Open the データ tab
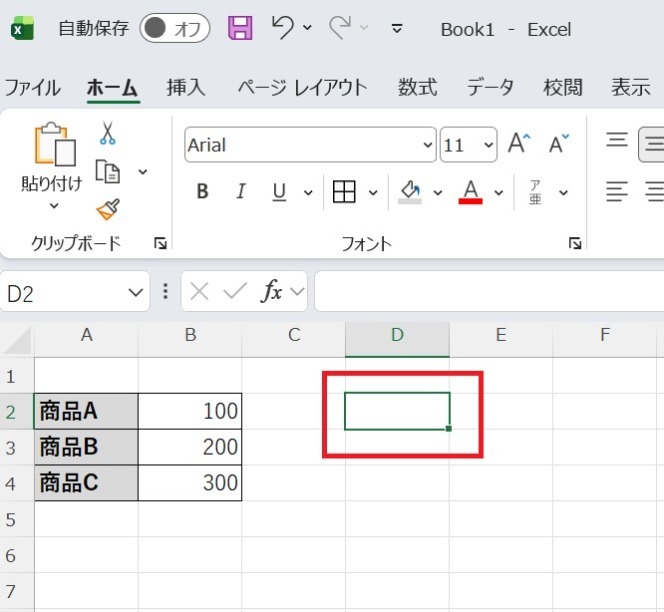 point(490,88)
